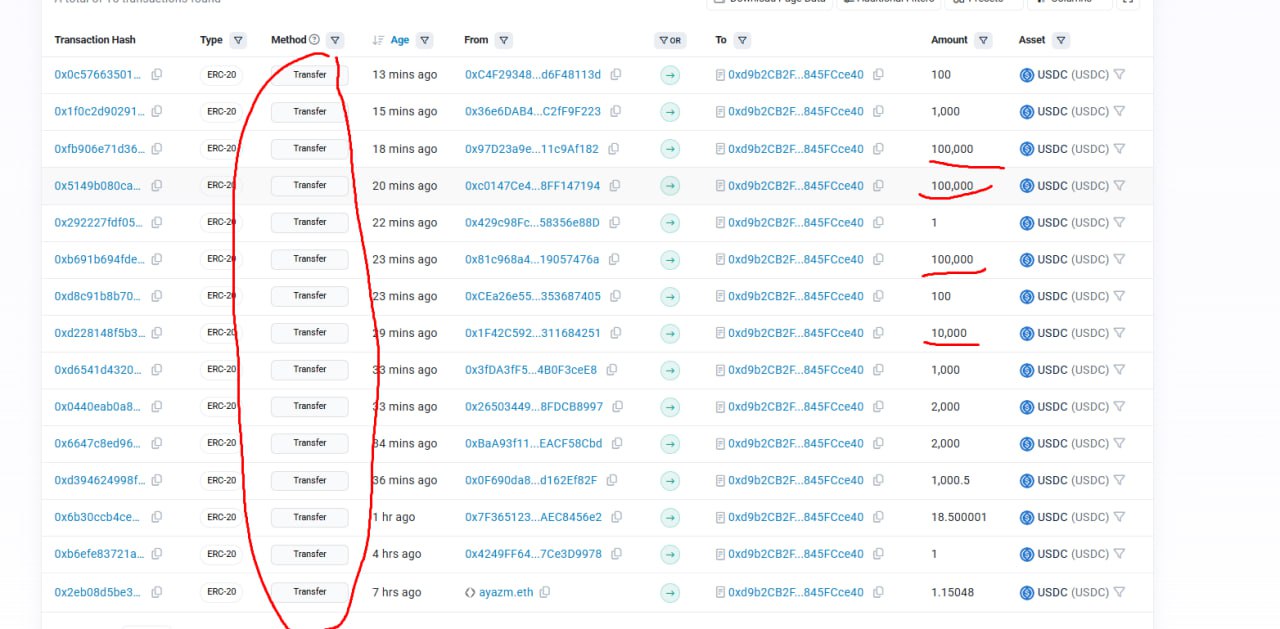Screen dimensions: 1280x629
Task: Click the green arrow in the 0x0440eab0a8 row
Action: (x=670, y=407)
